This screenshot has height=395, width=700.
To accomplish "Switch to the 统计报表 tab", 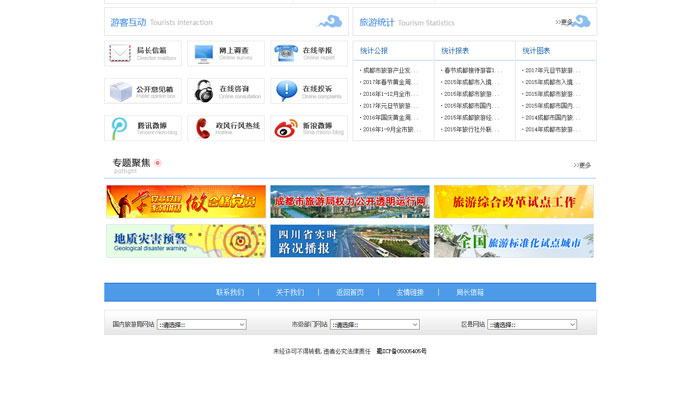I will click(455, 51).
